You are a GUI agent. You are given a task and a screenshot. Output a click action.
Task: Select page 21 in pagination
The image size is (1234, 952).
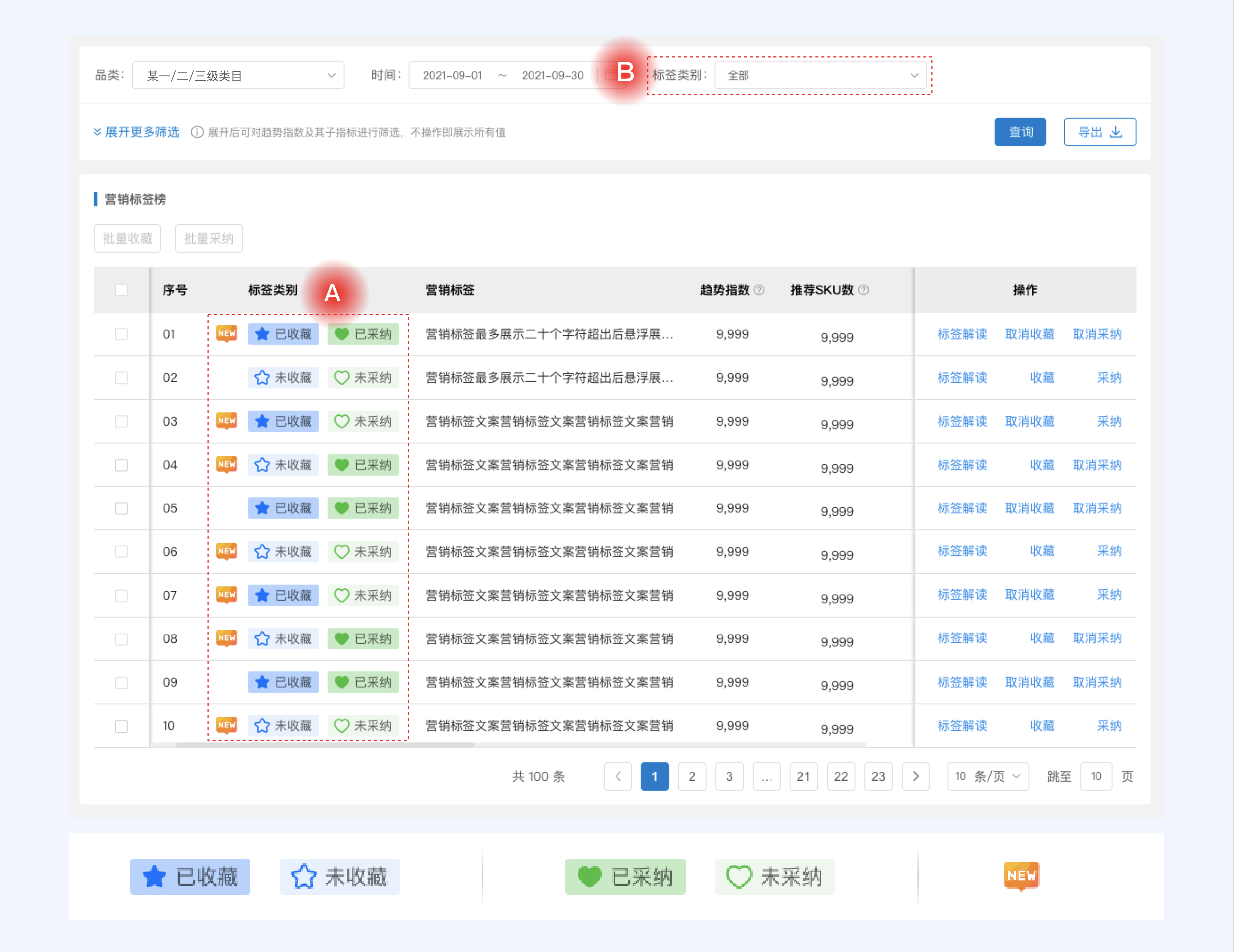click(803, 776)
